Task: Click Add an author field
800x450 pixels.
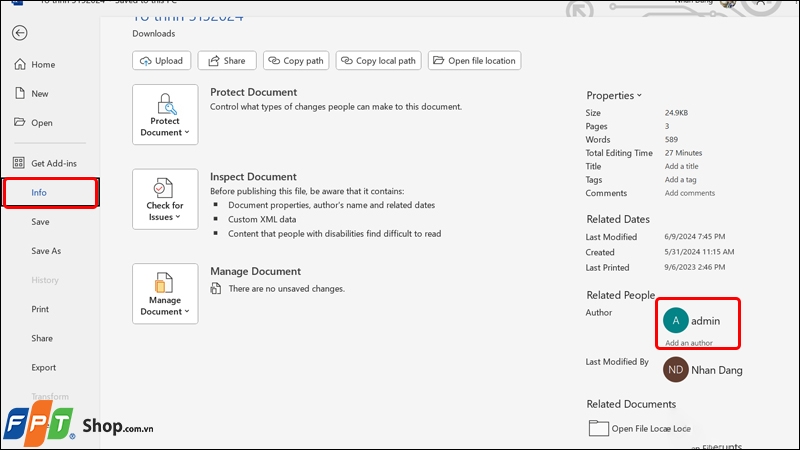Action: [x=689, y=343]
